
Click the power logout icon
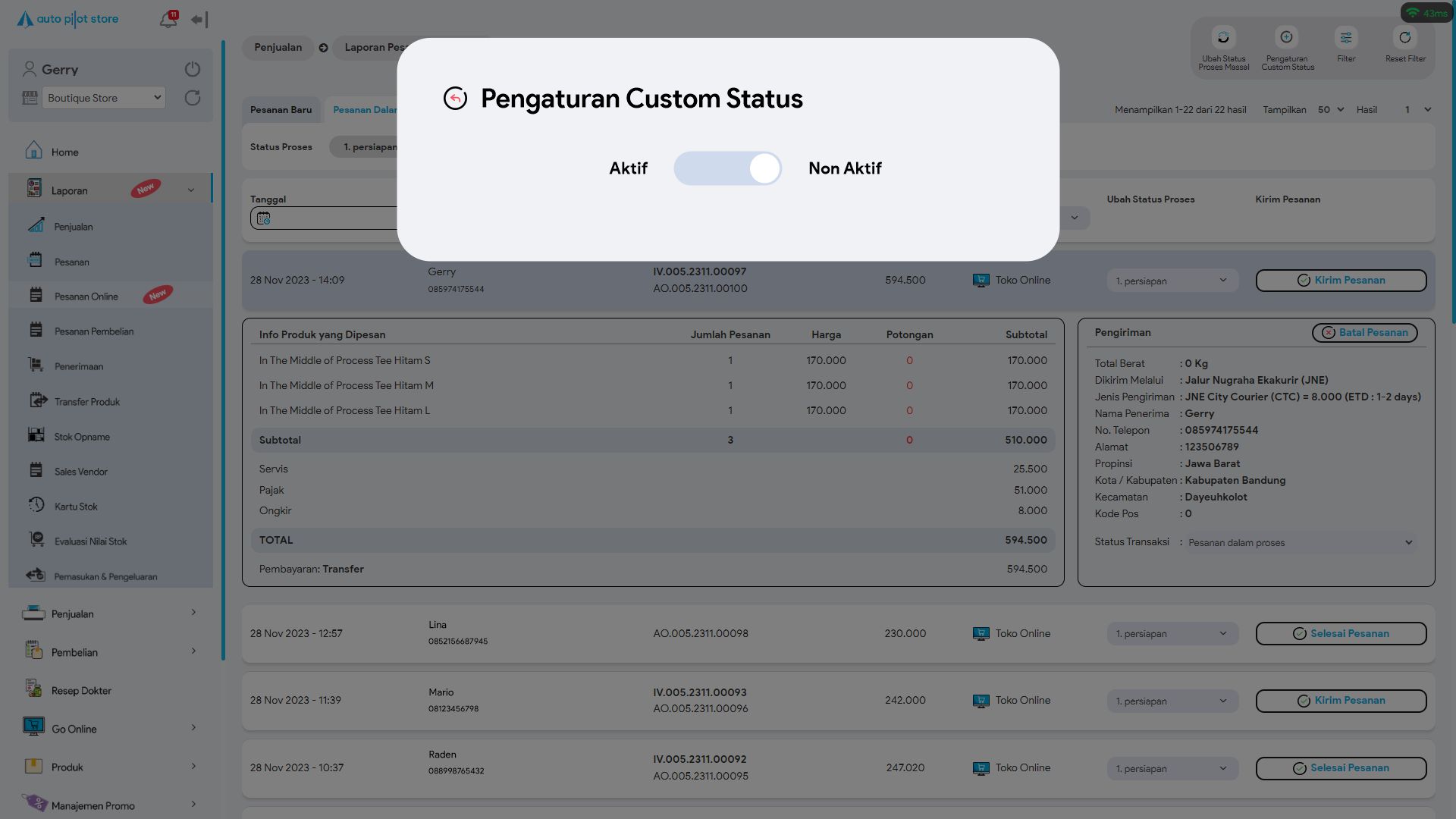(193, 69)
